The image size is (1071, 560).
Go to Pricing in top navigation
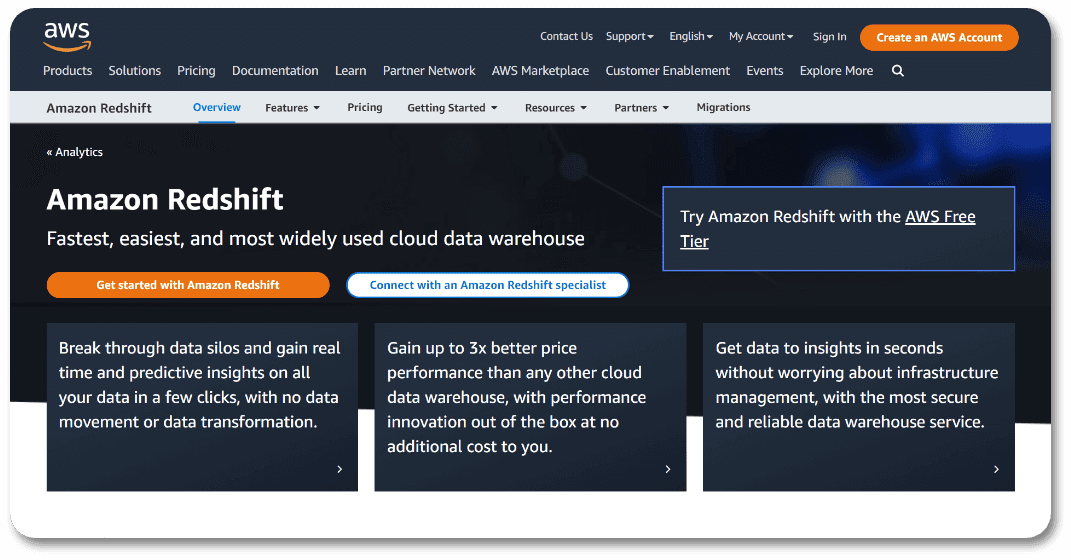[196, 70]
